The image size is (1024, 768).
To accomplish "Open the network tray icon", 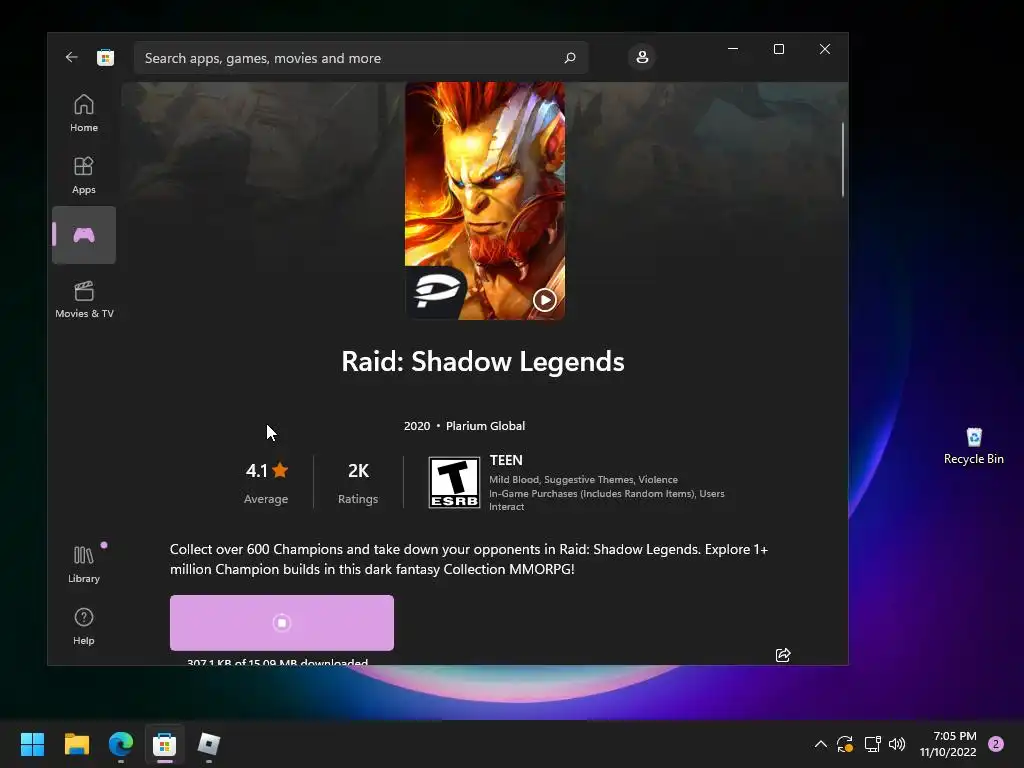I will click(872, 744).
